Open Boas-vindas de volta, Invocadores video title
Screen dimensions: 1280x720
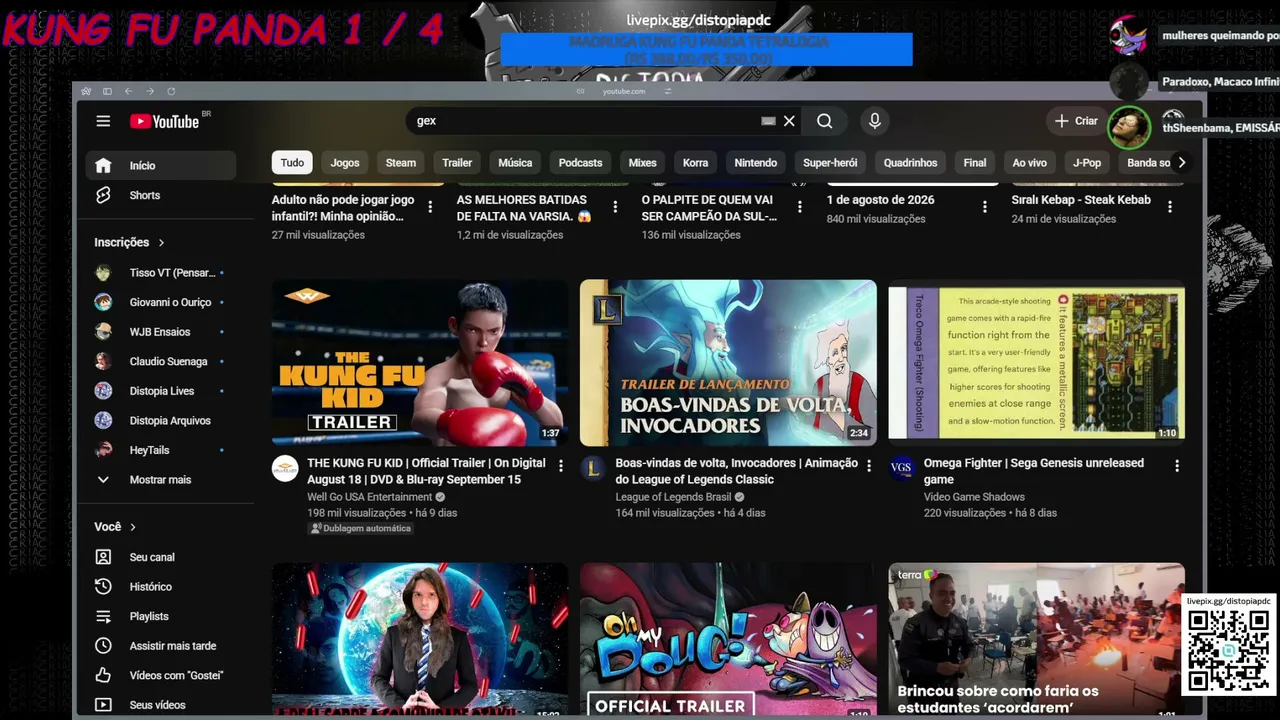(737, 471)
